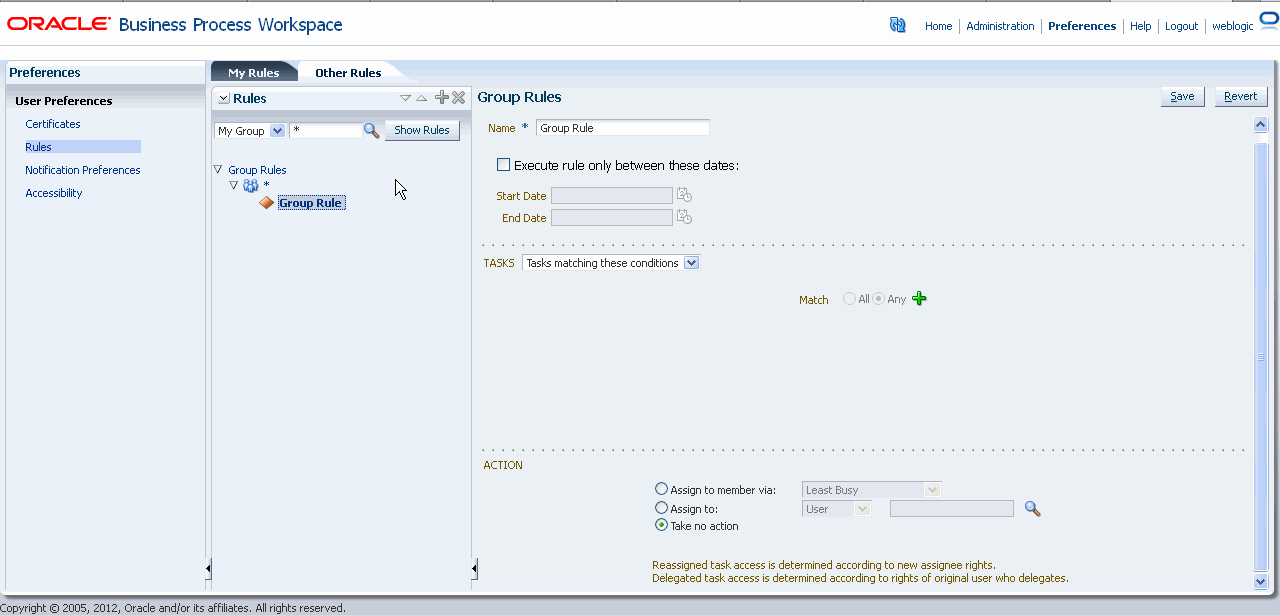
Task: Click the Group Rules tree label
Action: [257, 170]
